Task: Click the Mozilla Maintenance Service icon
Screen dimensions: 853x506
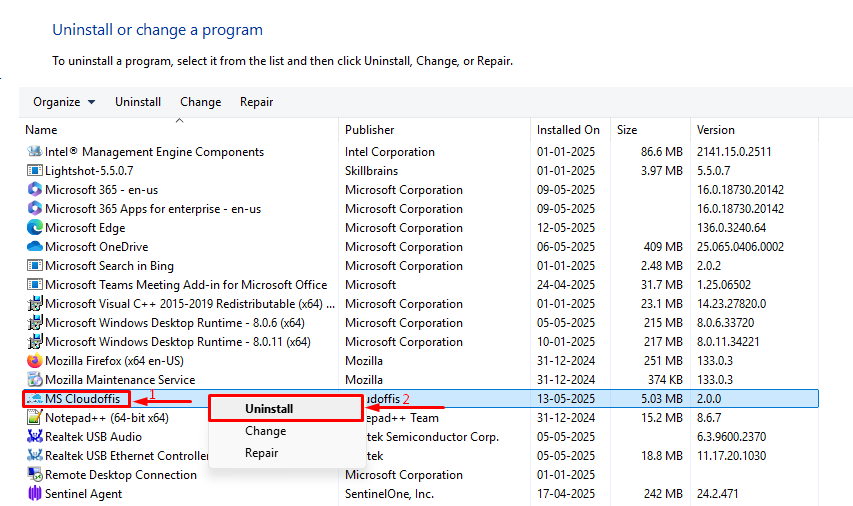Action: click(x=35, y=379)
